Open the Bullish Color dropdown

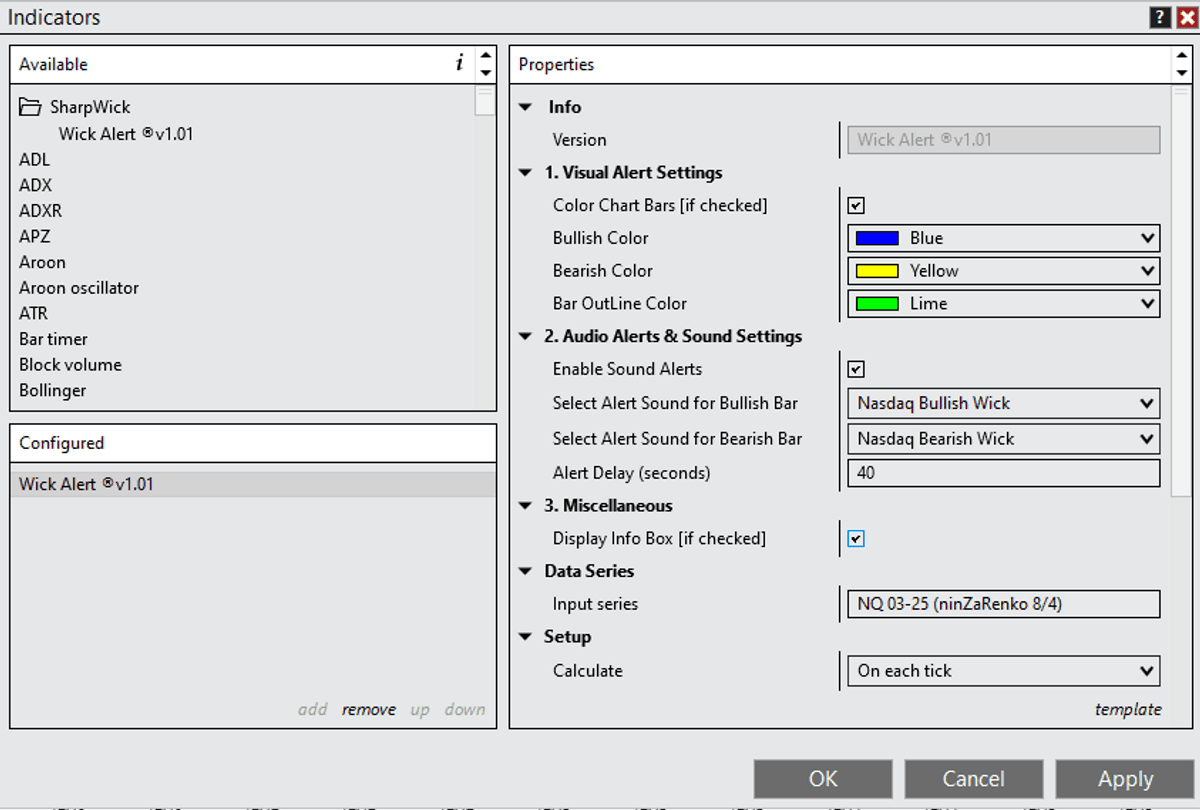click(x=1003, y=238)
